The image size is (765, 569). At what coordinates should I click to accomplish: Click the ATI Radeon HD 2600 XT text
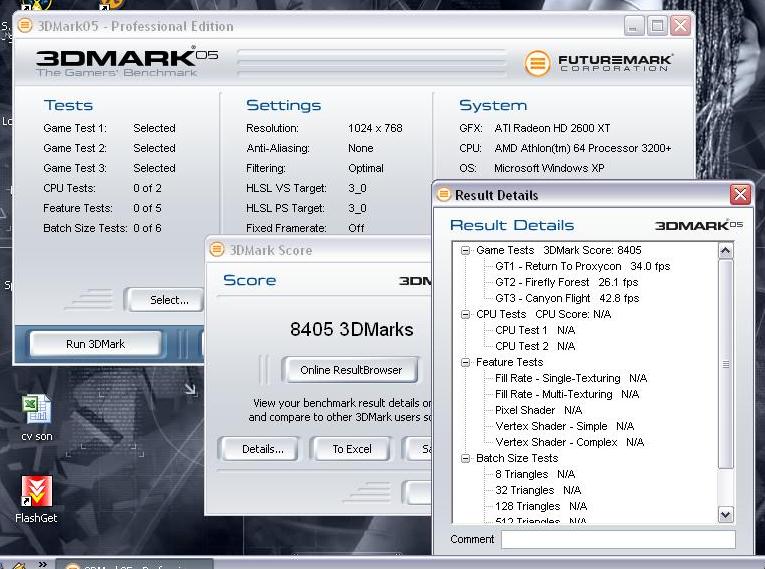[x=552, y=128]
